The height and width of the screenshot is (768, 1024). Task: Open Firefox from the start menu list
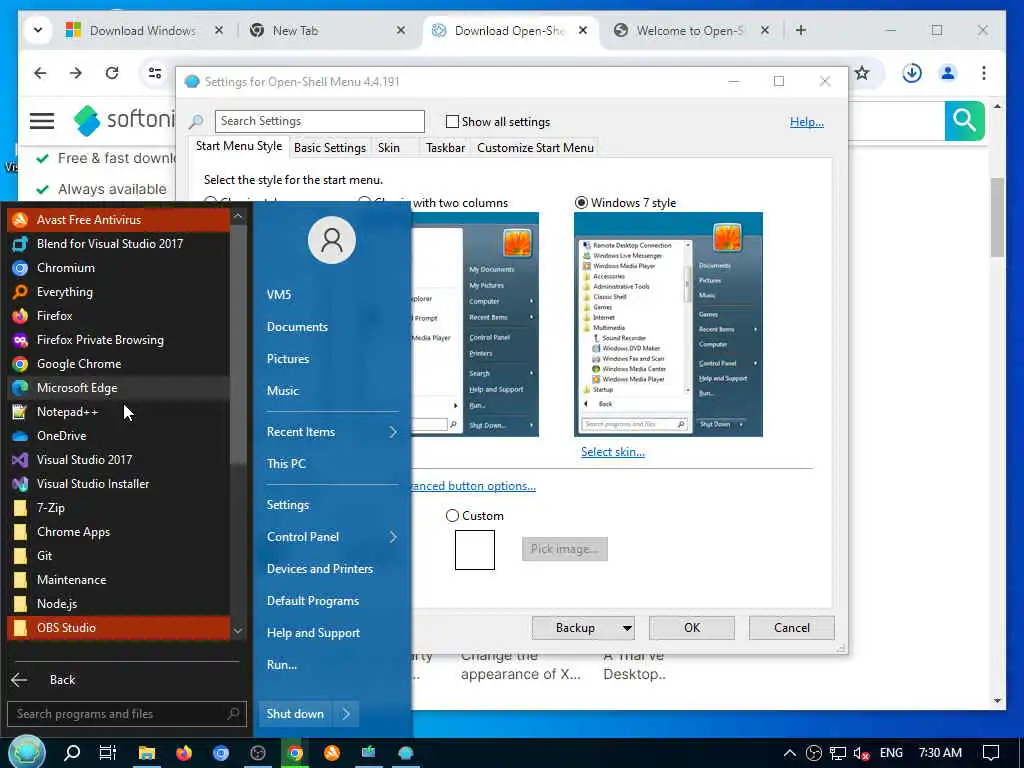tap(118, 315)
